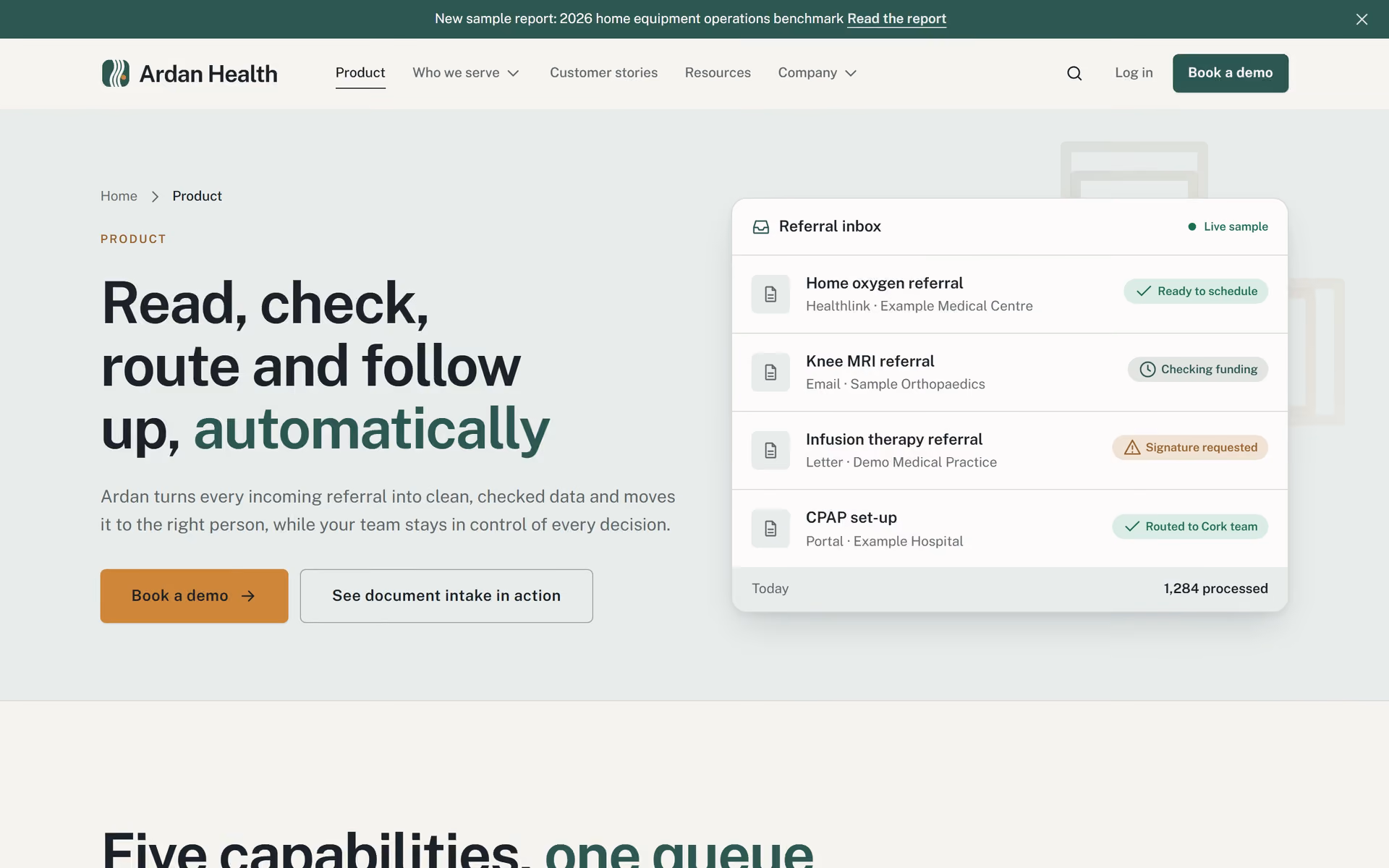Screen dimensions: 1389x868
Task: Click the clock icon in Checking funding badge
Action: pos(1147,370)
